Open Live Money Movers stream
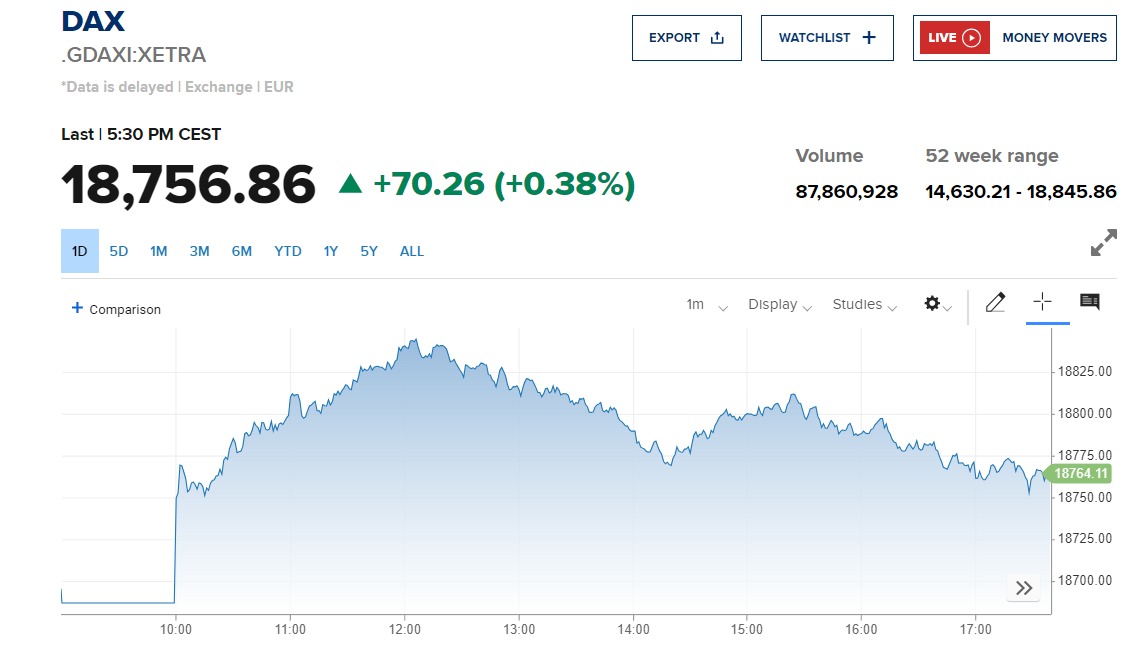The image size is (1131, 647). click(1014, 38)
